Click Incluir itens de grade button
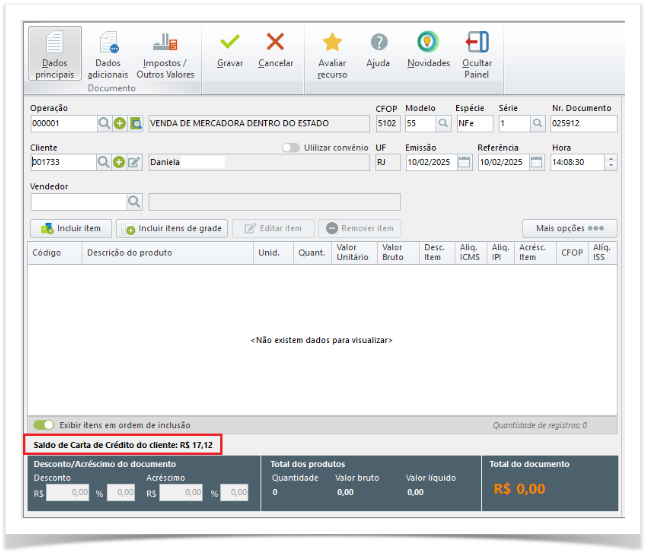649x553 pixels. [172, 228]
